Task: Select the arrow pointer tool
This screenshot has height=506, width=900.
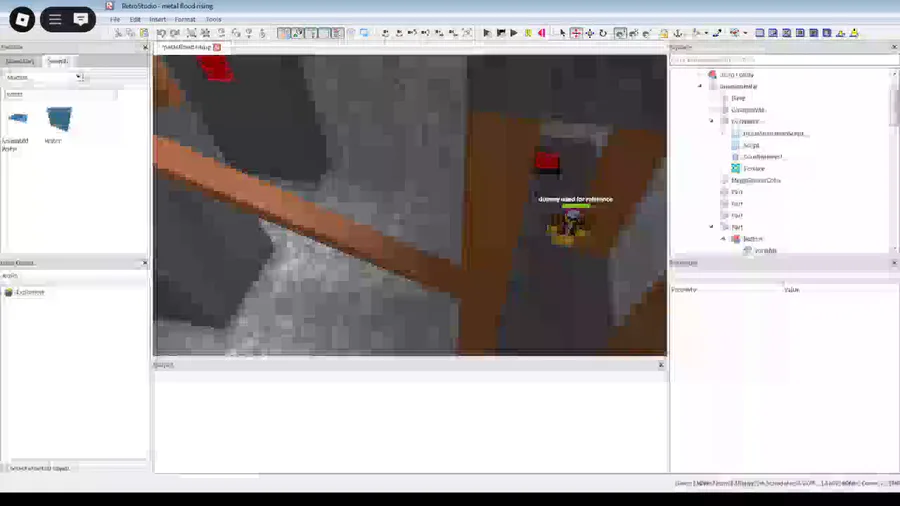Action: coord(562,33)
